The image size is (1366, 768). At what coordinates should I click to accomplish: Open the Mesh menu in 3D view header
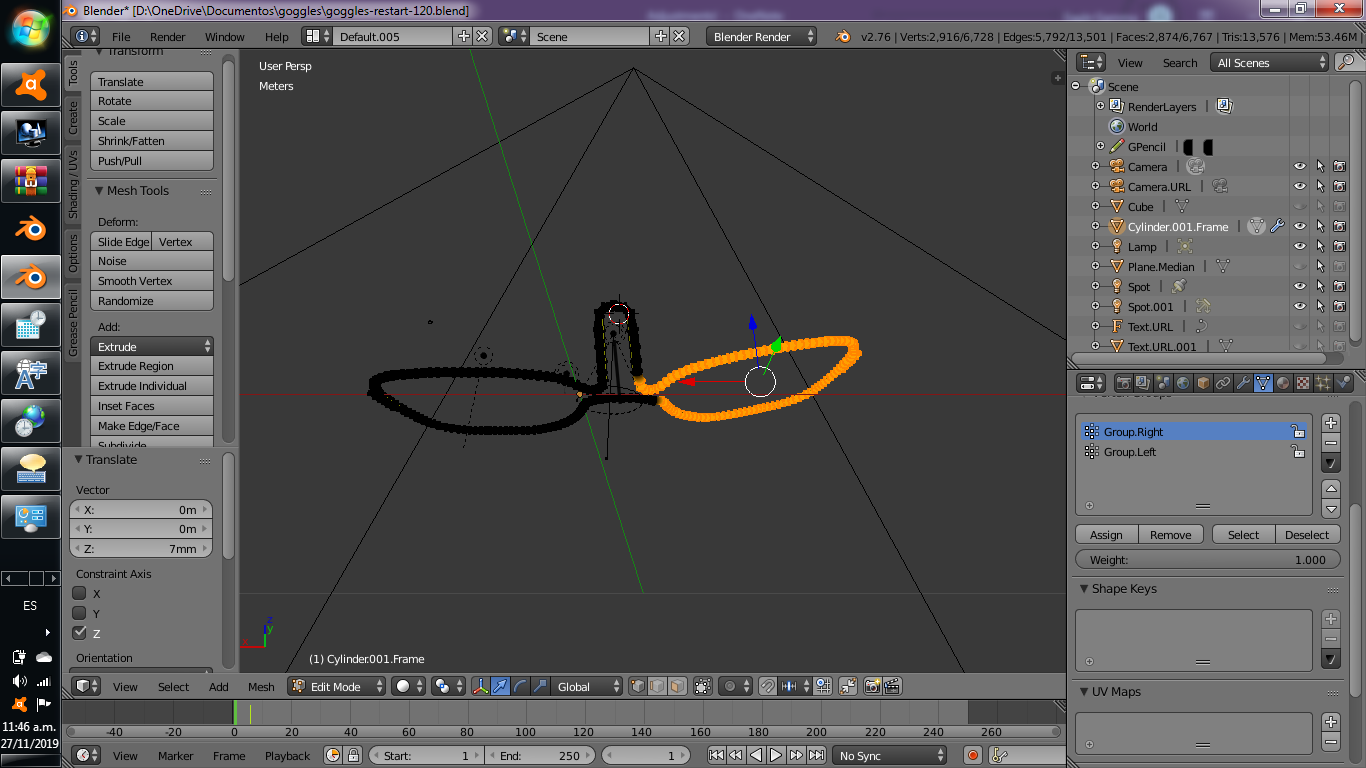261,686
